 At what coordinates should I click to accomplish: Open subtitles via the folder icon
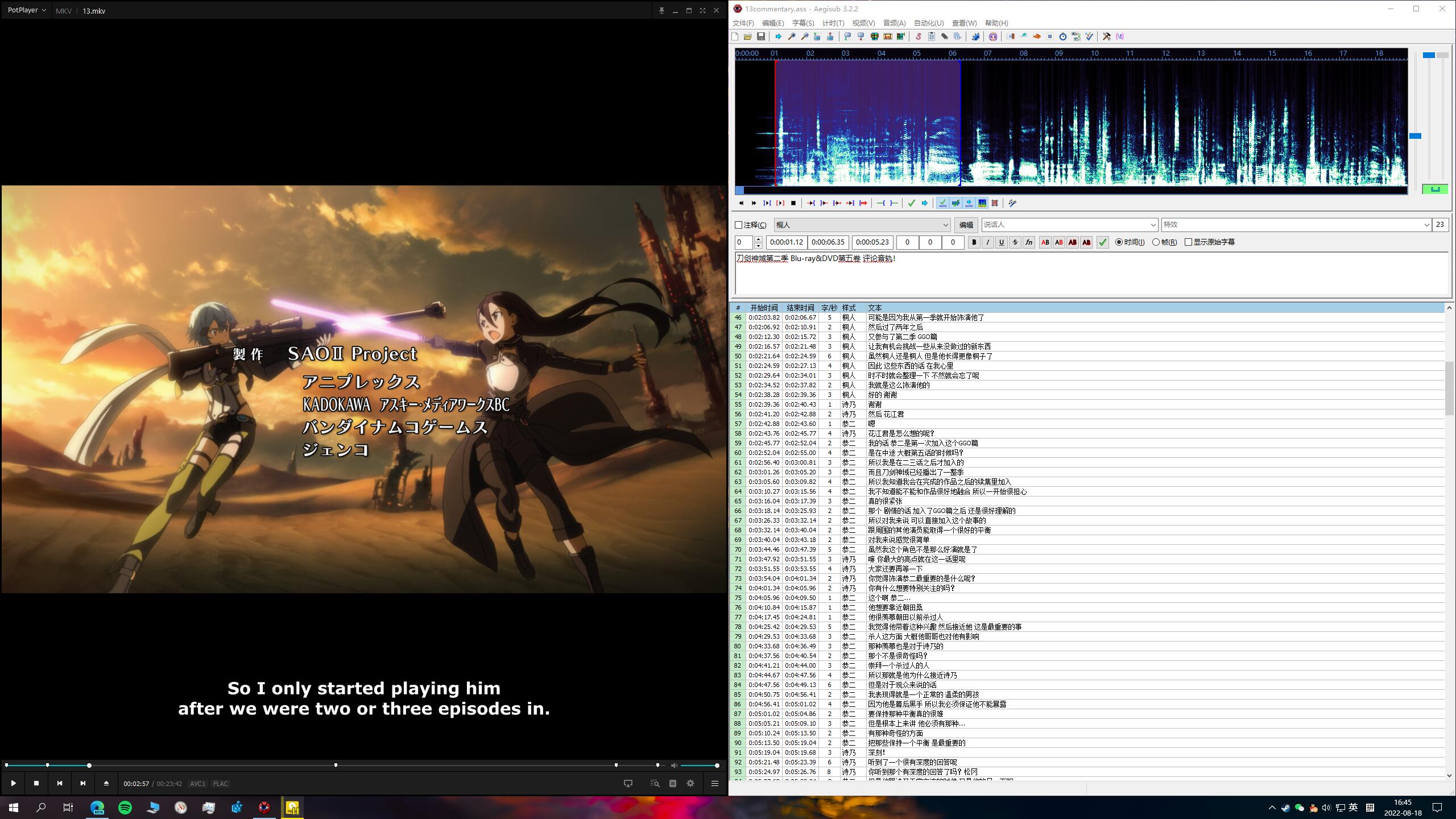748,36
